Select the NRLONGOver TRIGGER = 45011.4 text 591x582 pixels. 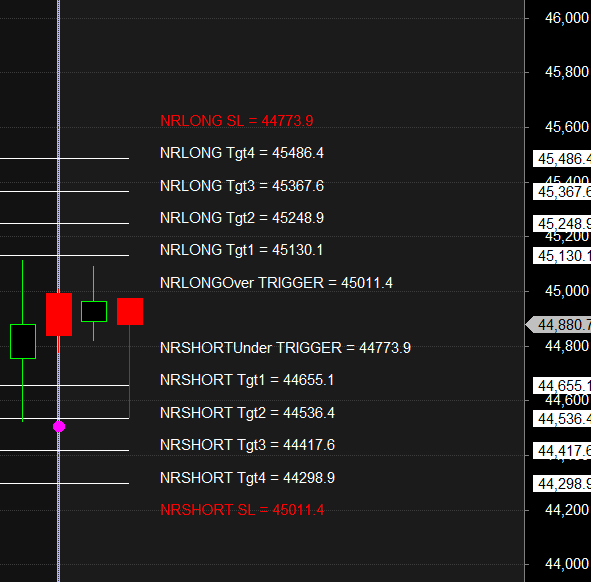(x=276, y=283)
